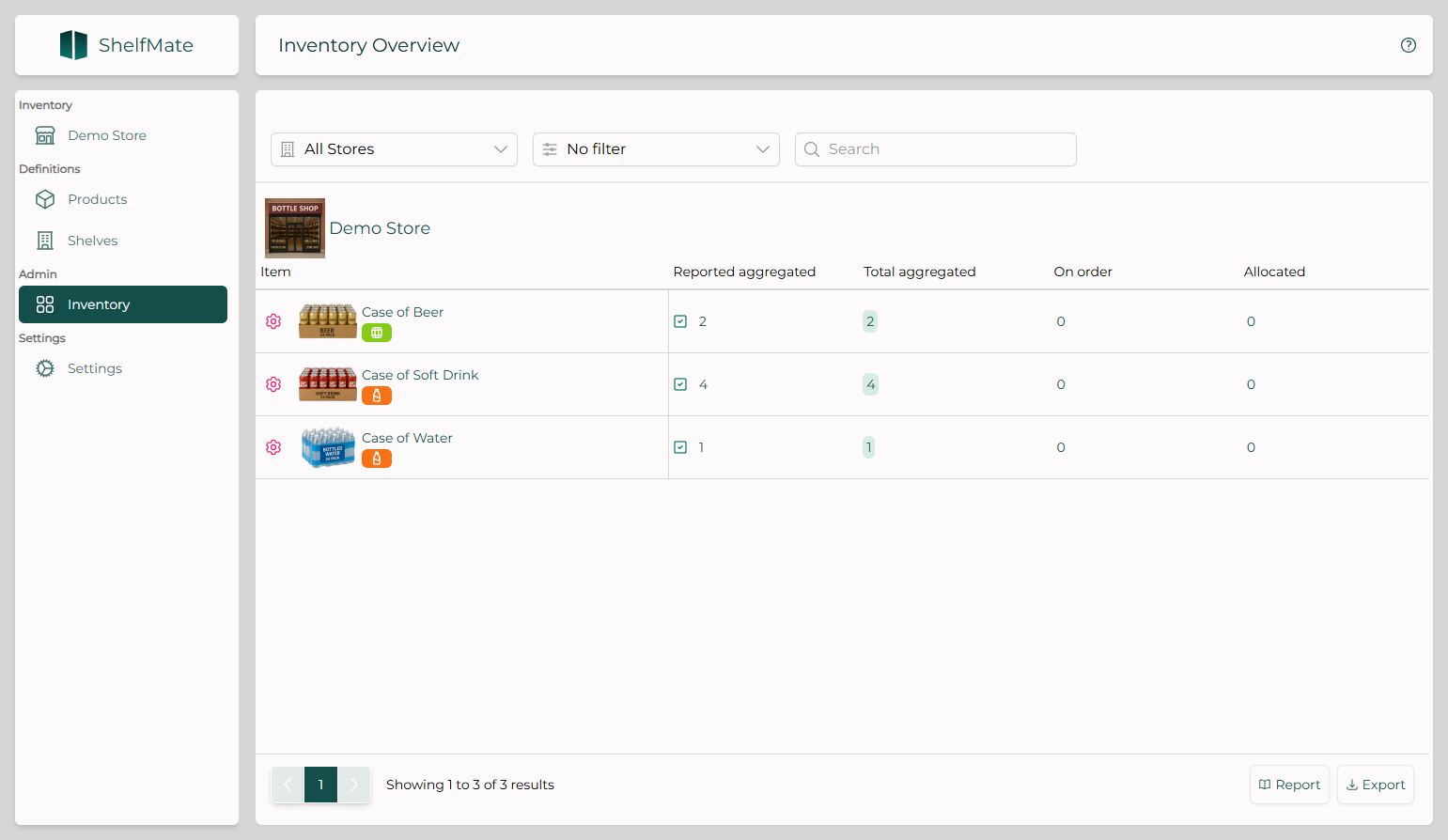
Task: Navigate to Shelves in the sidebar
Action: [x=92, y=241]
